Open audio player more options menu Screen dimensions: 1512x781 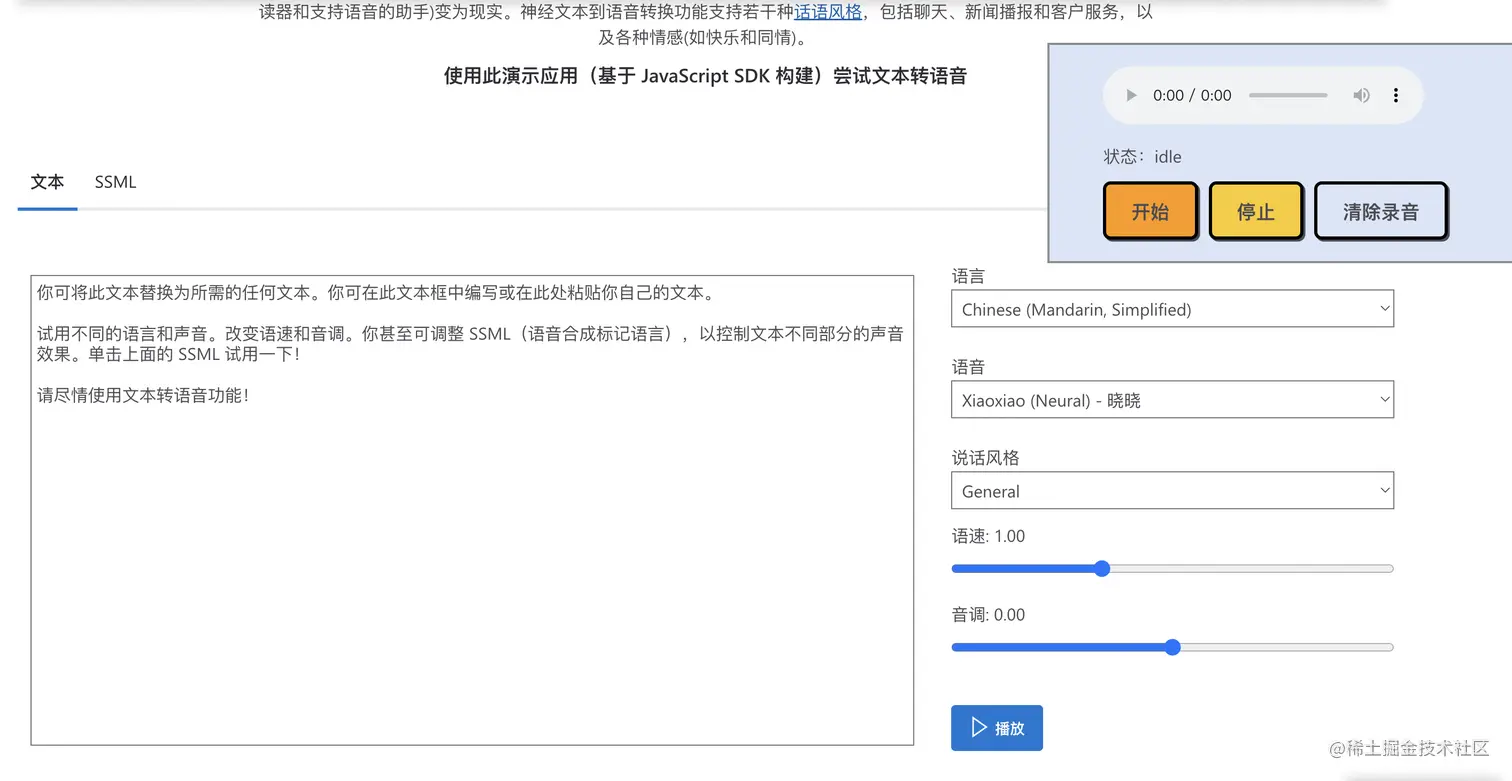click(1396, 96)
